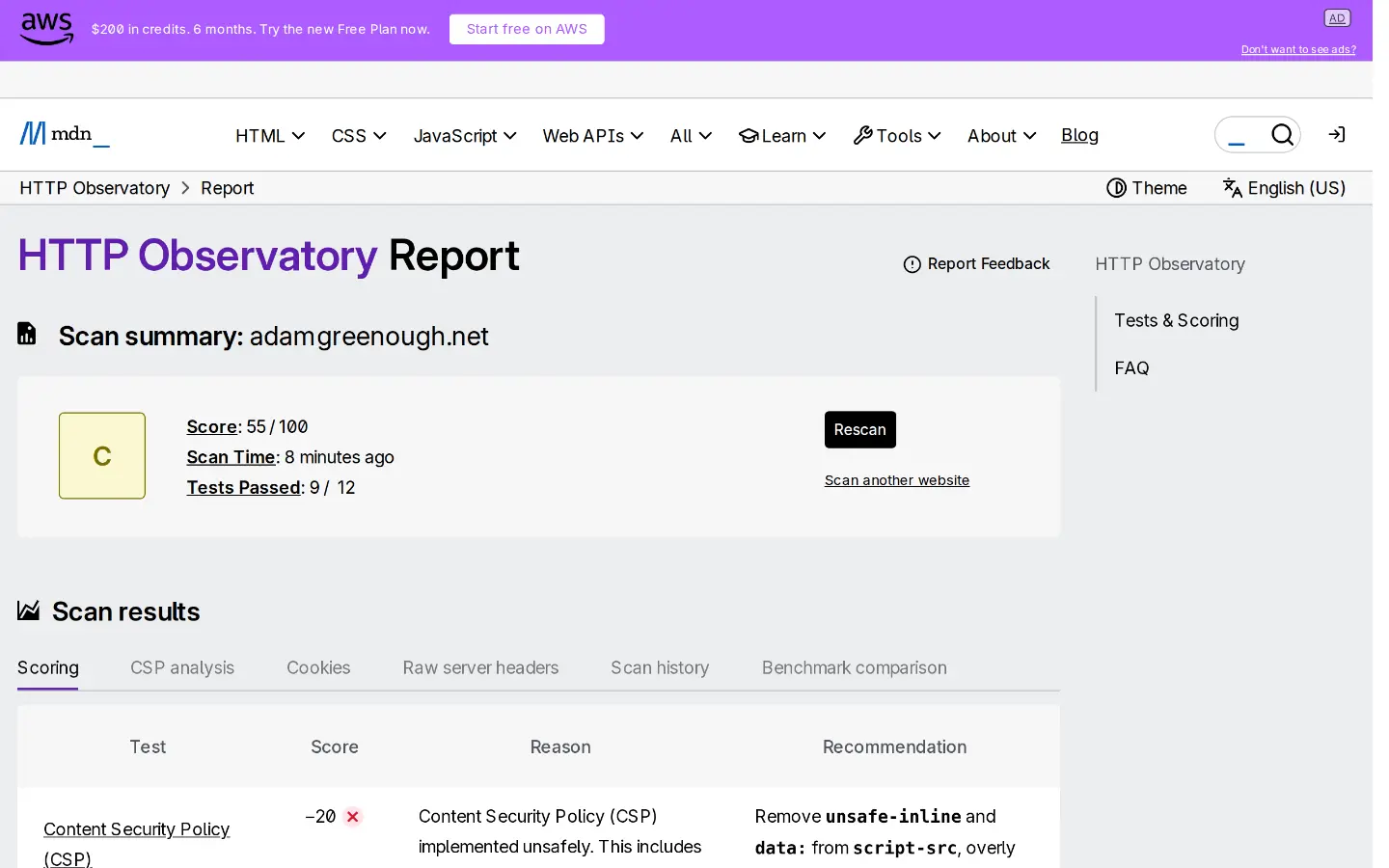This screenshot has width=1389, height=868.
Task: Switch to the Benchmark comparison tab
Action: point(855,667)
